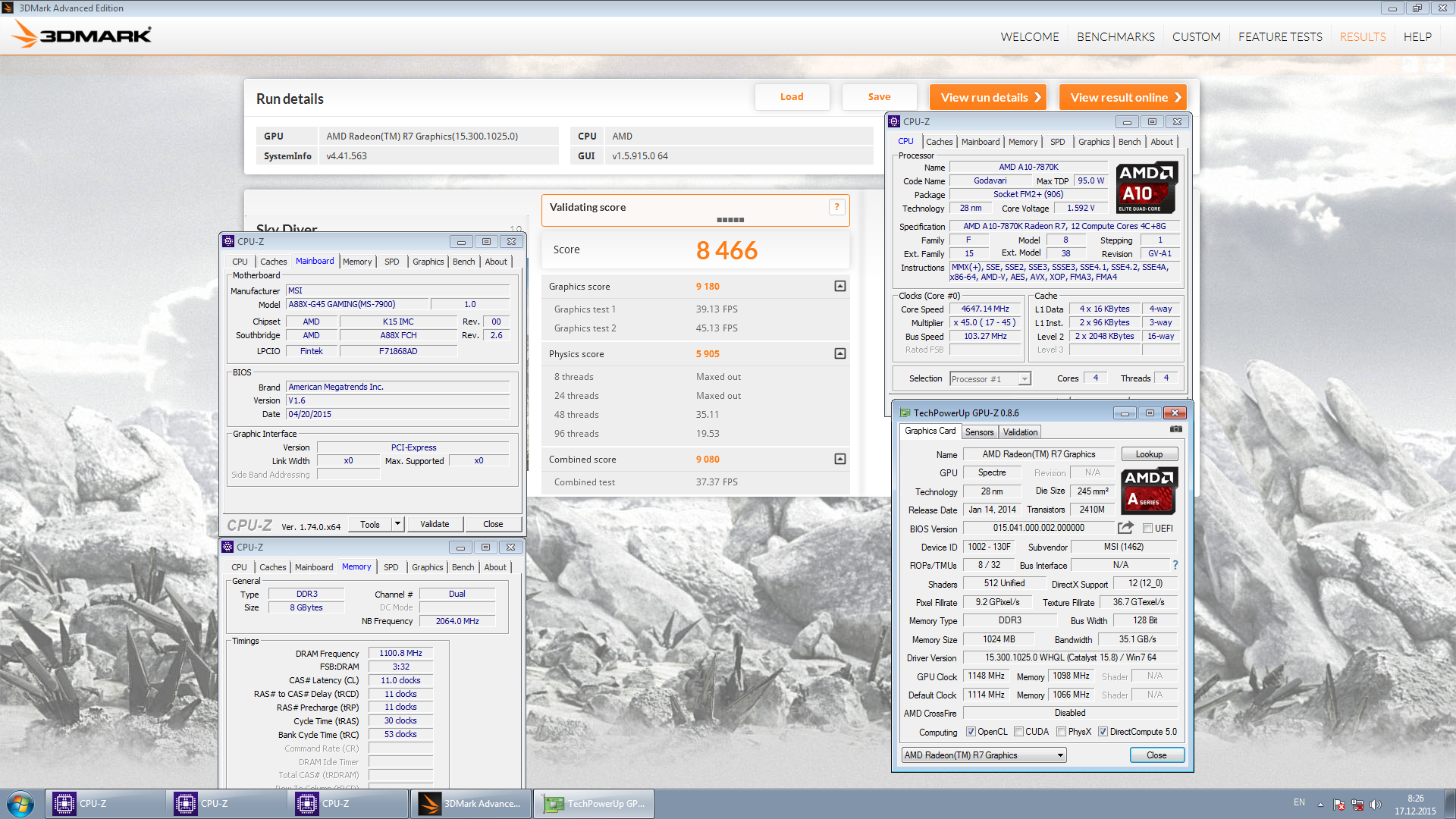Click the Core Speed 4647.14 MHz field
Viewport: 1456px width, 819px height.
985,309
